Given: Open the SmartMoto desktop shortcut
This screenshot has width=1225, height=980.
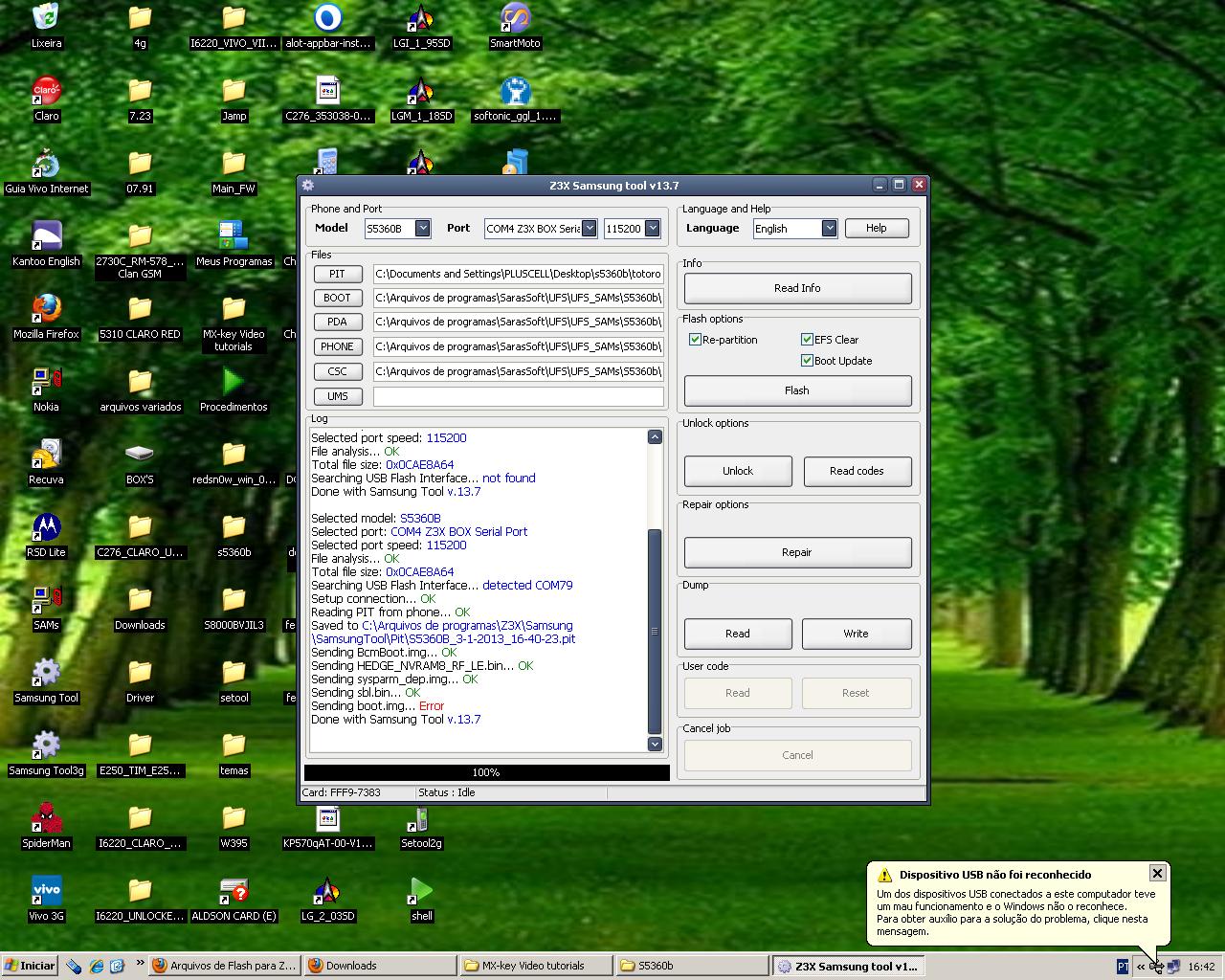Looking at the screenshot, I should click(x=515, y=26).
